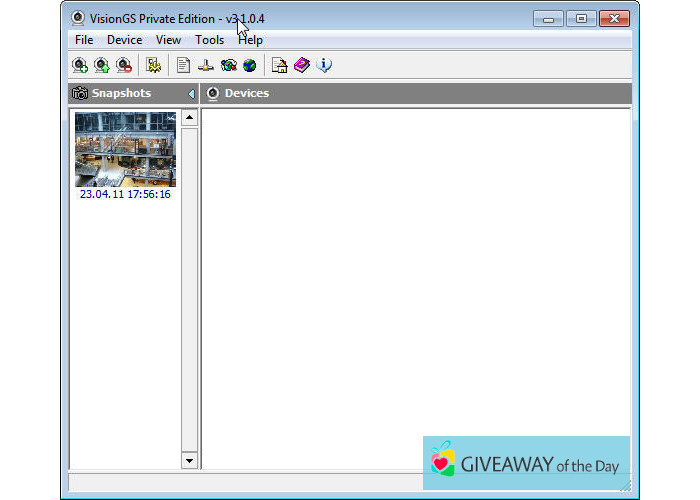Click the snapshots scrollbar up arrow
Image resolution: width=700 pixels, height=500 pixels.
[x=189, y=119]
